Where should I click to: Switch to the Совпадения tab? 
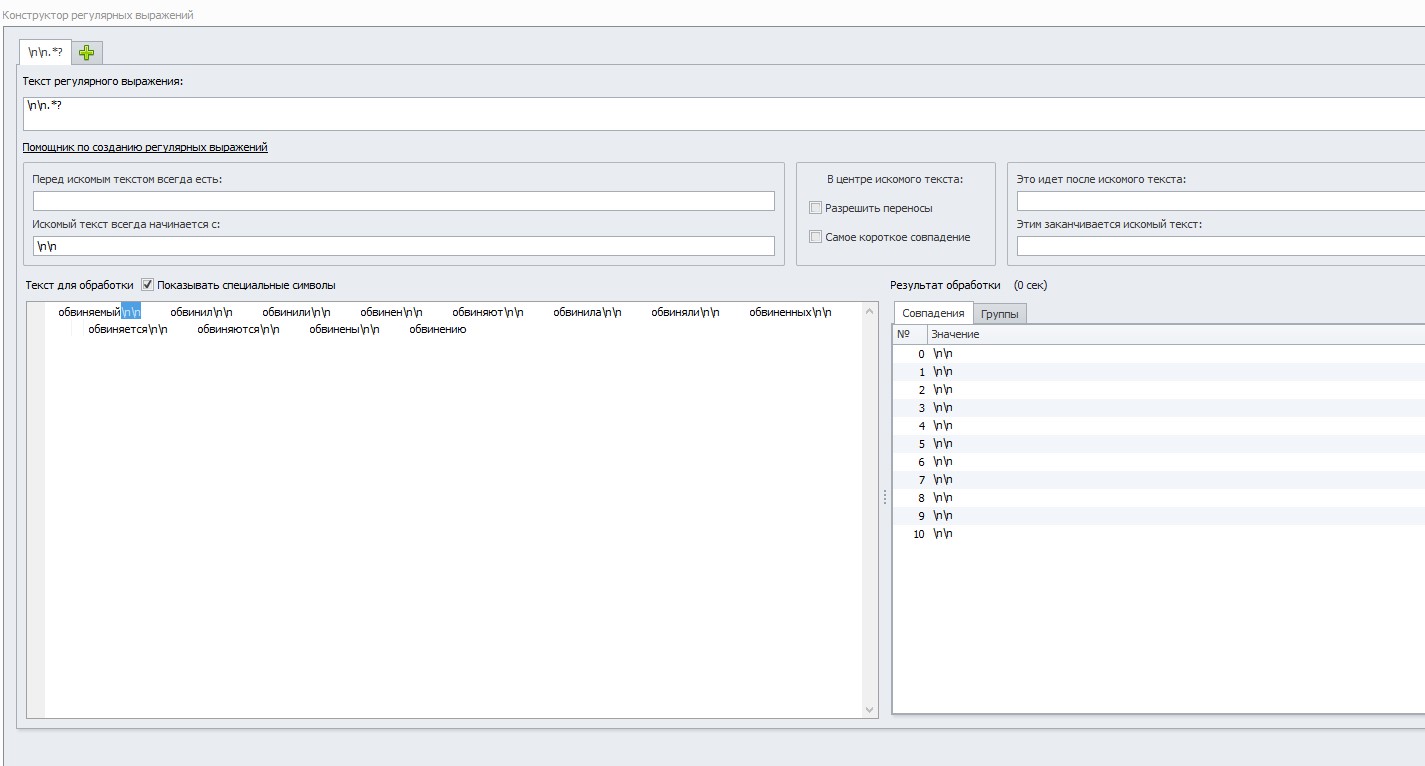tap(933, 313)
